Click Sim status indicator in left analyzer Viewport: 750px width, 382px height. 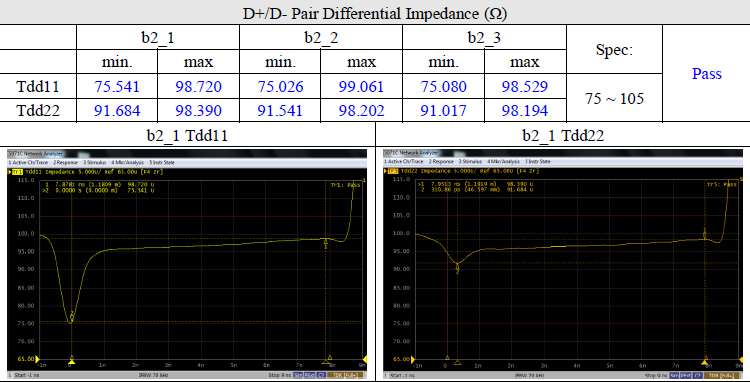point(298,375)
